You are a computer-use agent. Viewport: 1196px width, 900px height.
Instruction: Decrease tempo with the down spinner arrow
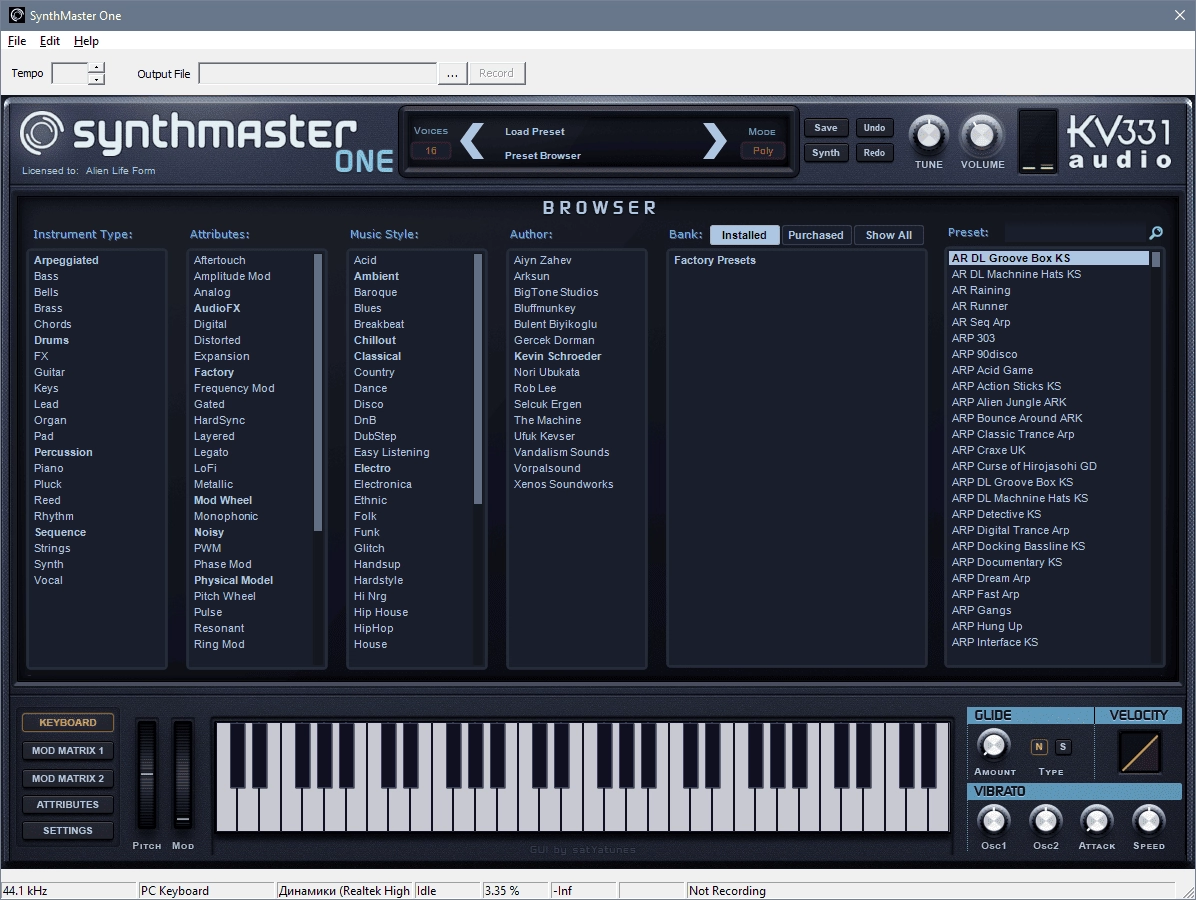96,79
